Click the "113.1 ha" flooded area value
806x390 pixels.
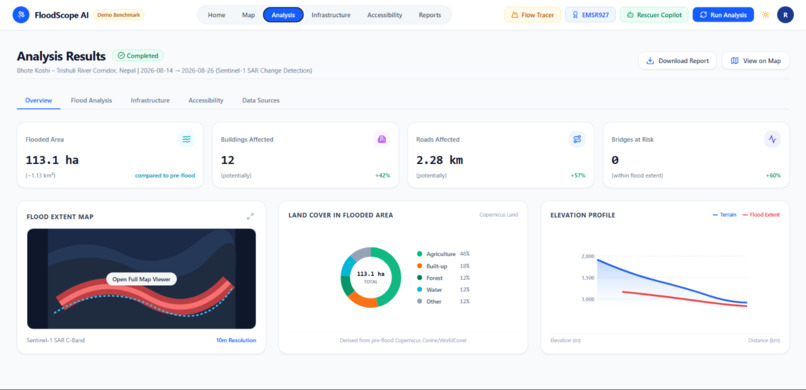pos(52,160)
